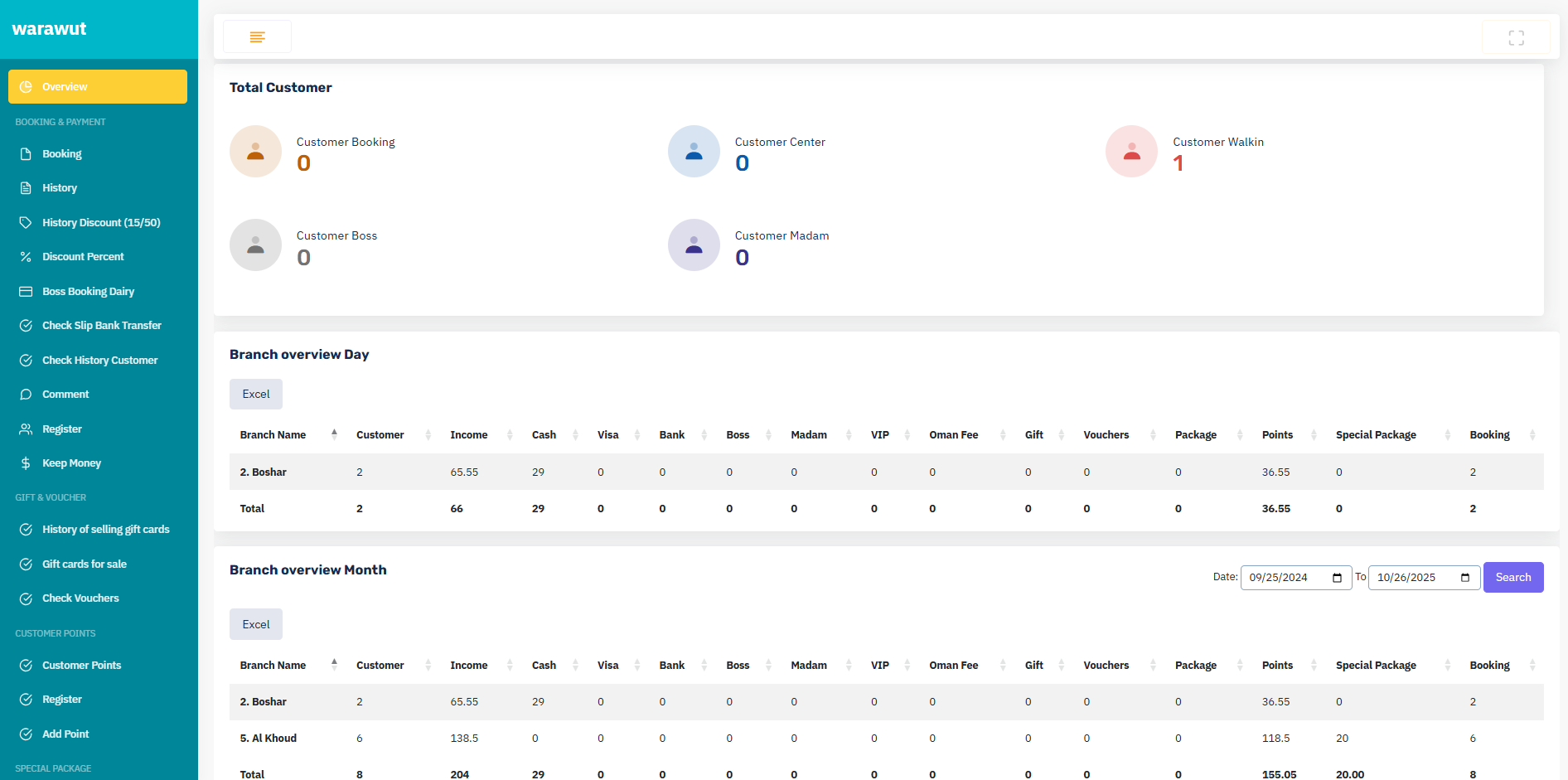Click the Customer Walkin red avatar icon
Image resolution: width=1568 pixels, height=780 pixels.
[x=1131, y=152]
